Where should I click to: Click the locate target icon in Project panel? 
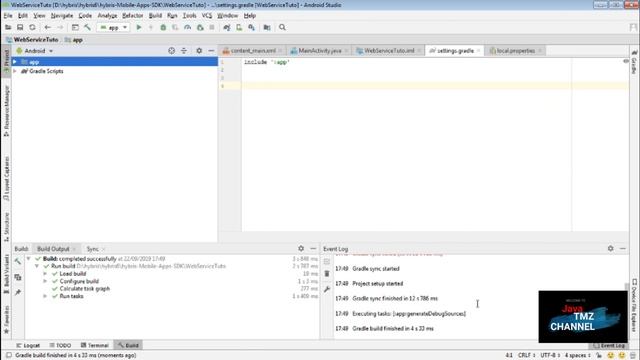(171, 51)
